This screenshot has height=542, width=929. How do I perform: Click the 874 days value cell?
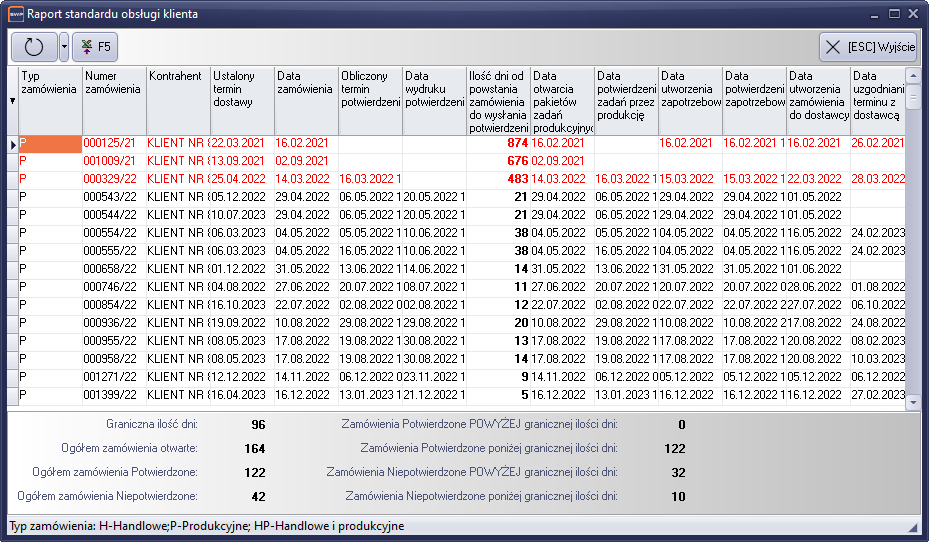tap(497, 144)
